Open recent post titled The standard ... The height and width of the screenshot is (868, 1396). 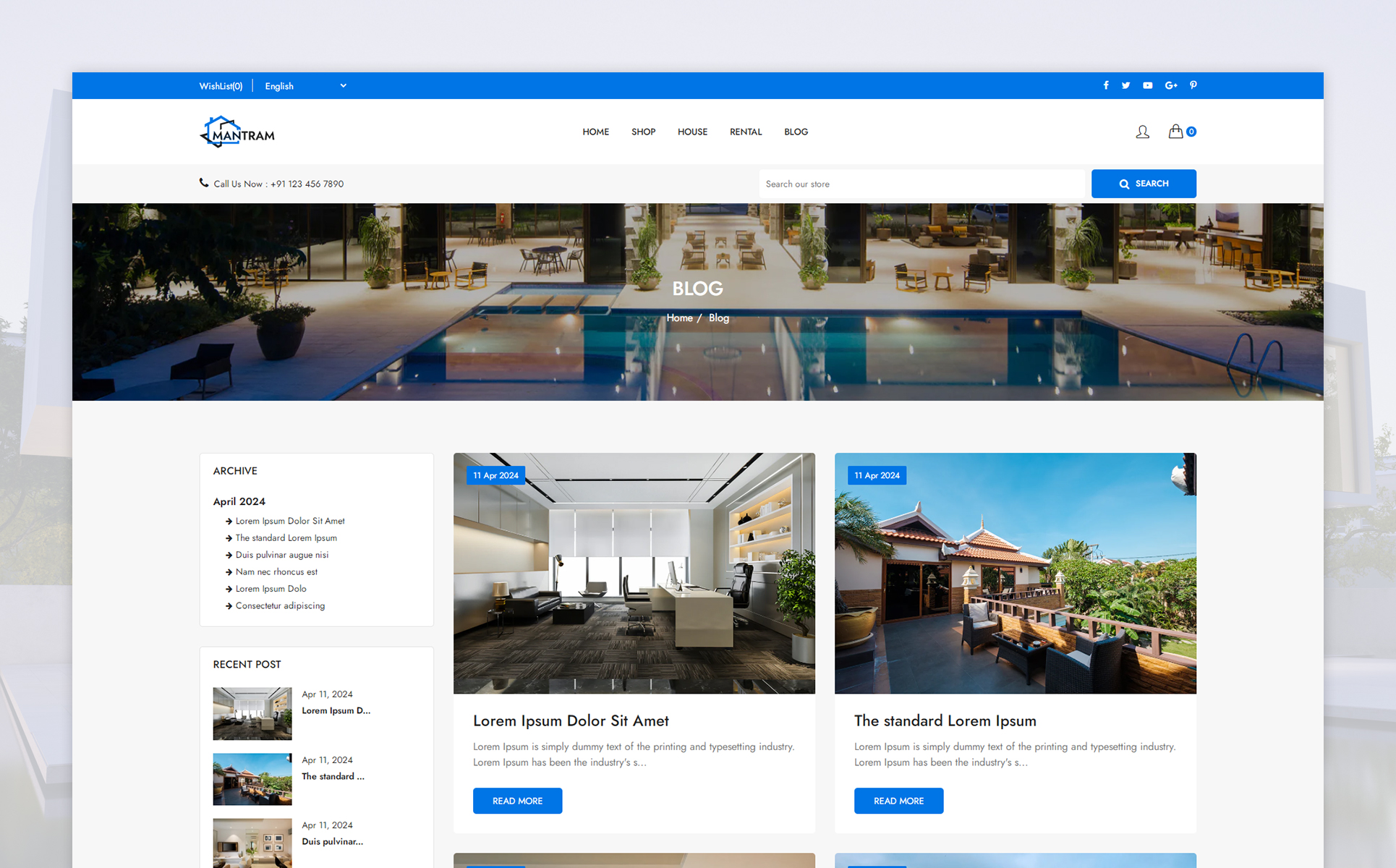[x=333, y=777]
